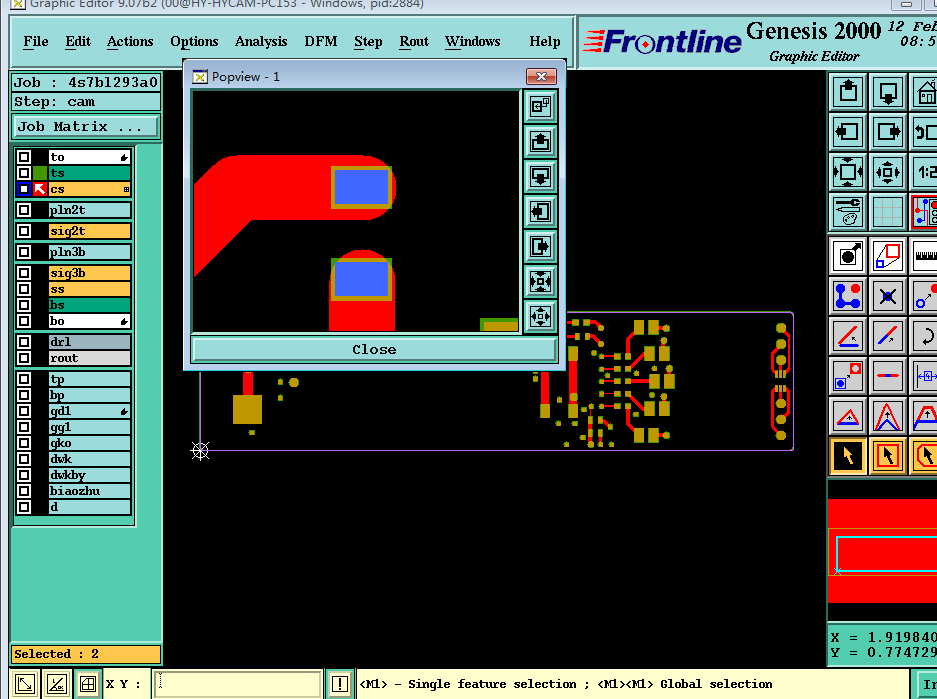Click the snap grid icon beside X Y field
This screenshot has width=937, height=699.
pyautogui.click(x=88, y=683)
